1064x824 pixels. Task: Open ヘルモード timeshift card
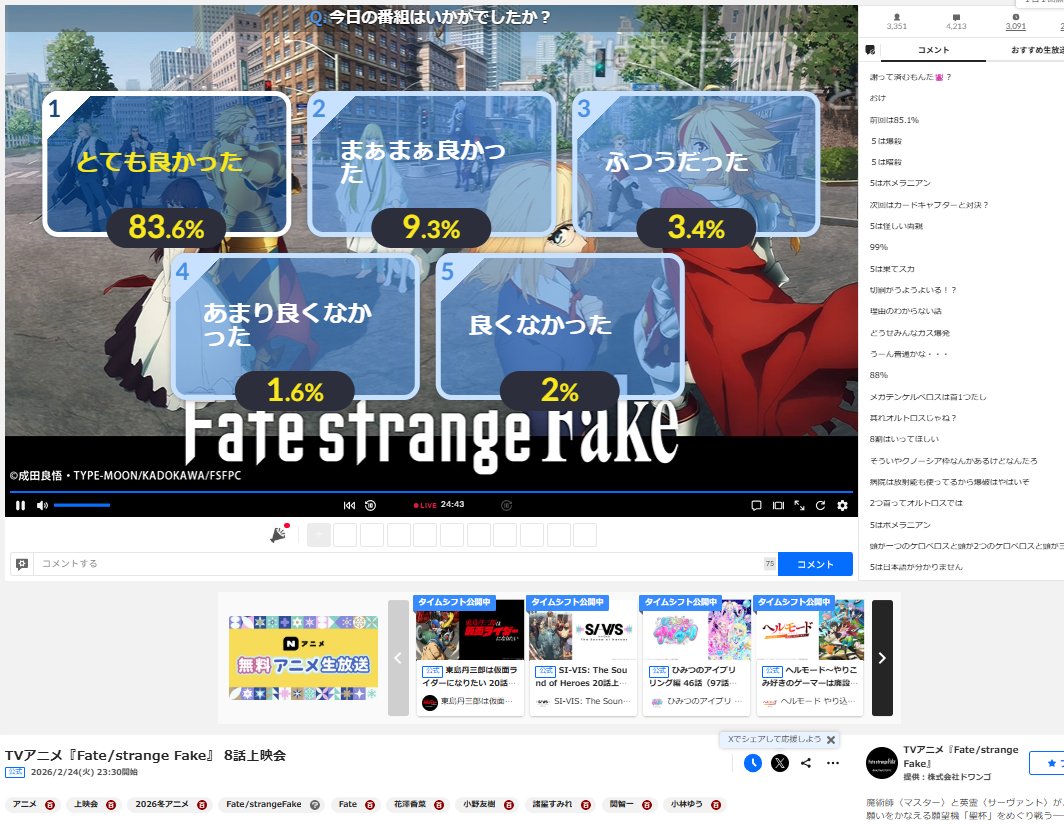pyautogui.click(x=810, y=656)
